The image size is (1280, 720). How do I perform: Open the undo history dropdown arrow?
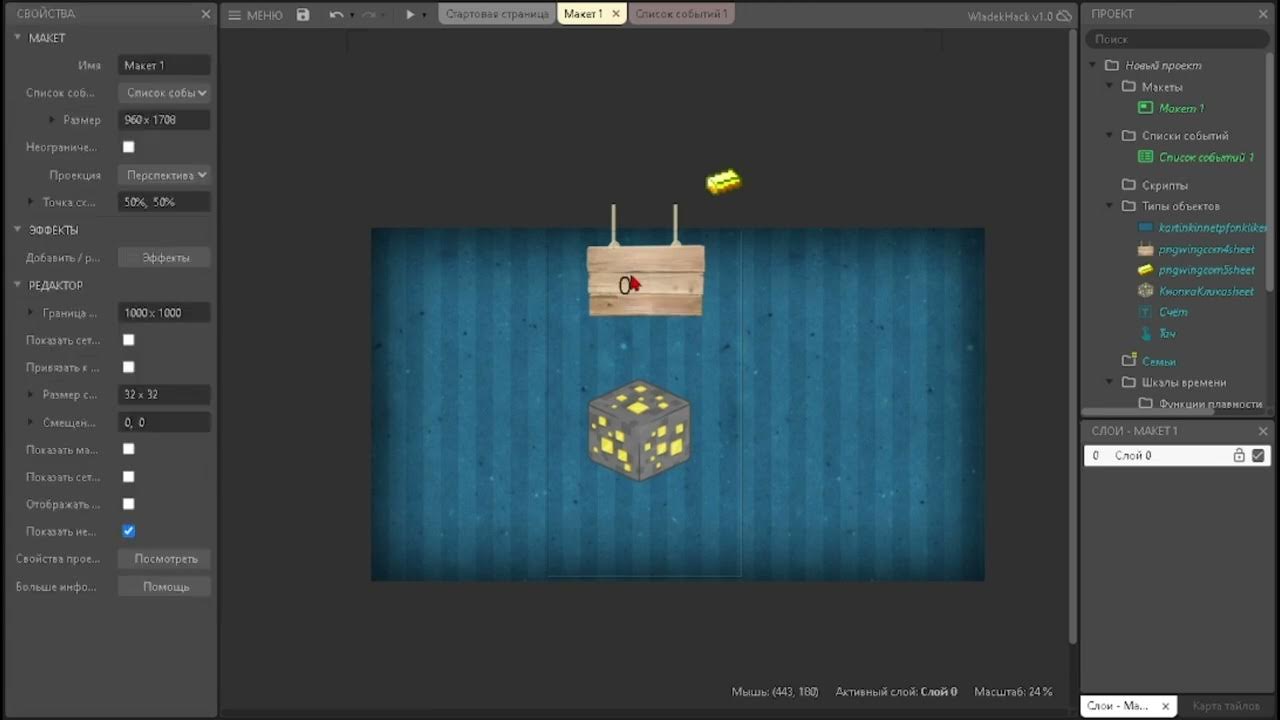coord(351,16)
